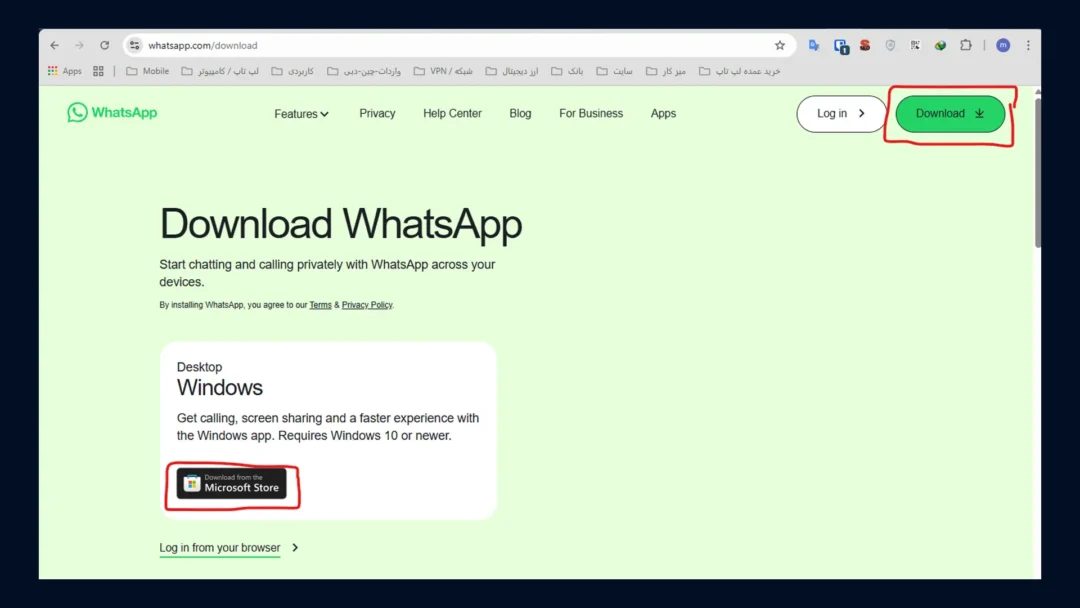Open the Help Center nav item
Viewport: 1080px width, 608px height.
coord(452,113)
